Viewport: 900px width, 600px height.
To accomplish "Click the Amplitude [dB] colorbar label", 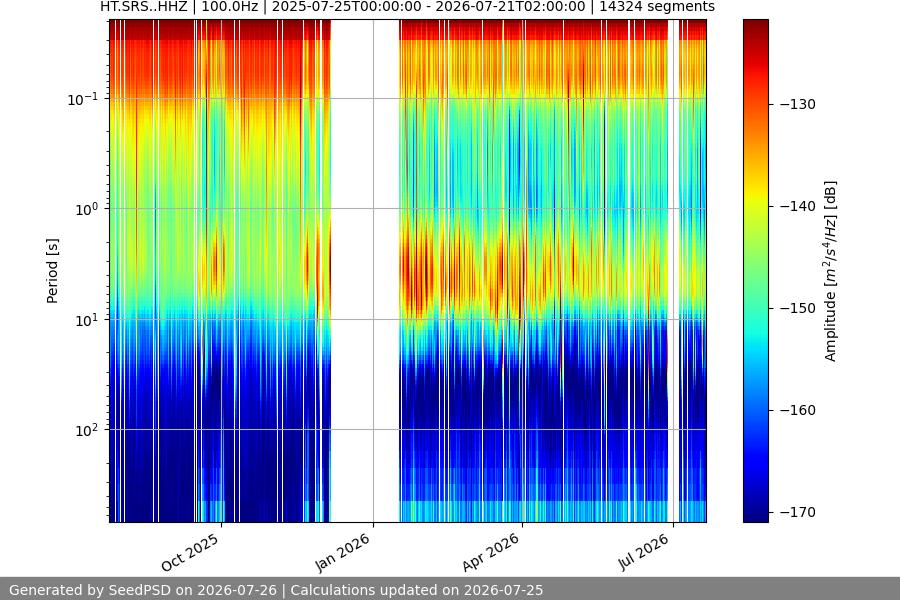I will 830,271.
